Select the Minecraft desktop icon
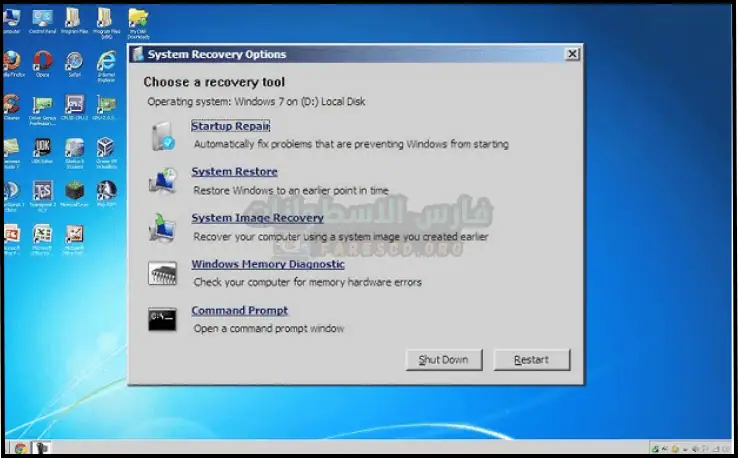 pos(74,190)
